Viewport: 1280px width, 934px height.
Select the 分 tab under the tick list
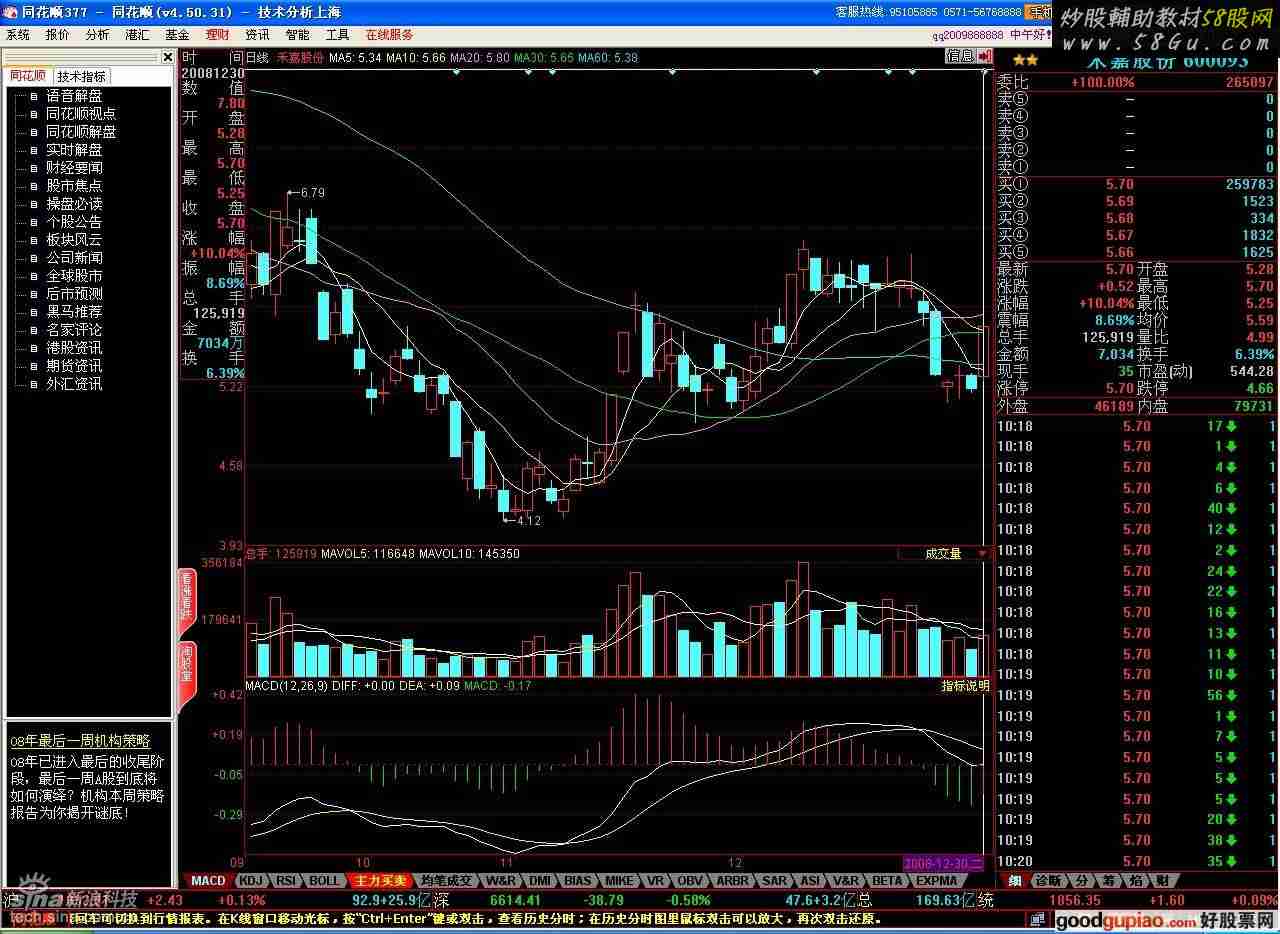1081,881
